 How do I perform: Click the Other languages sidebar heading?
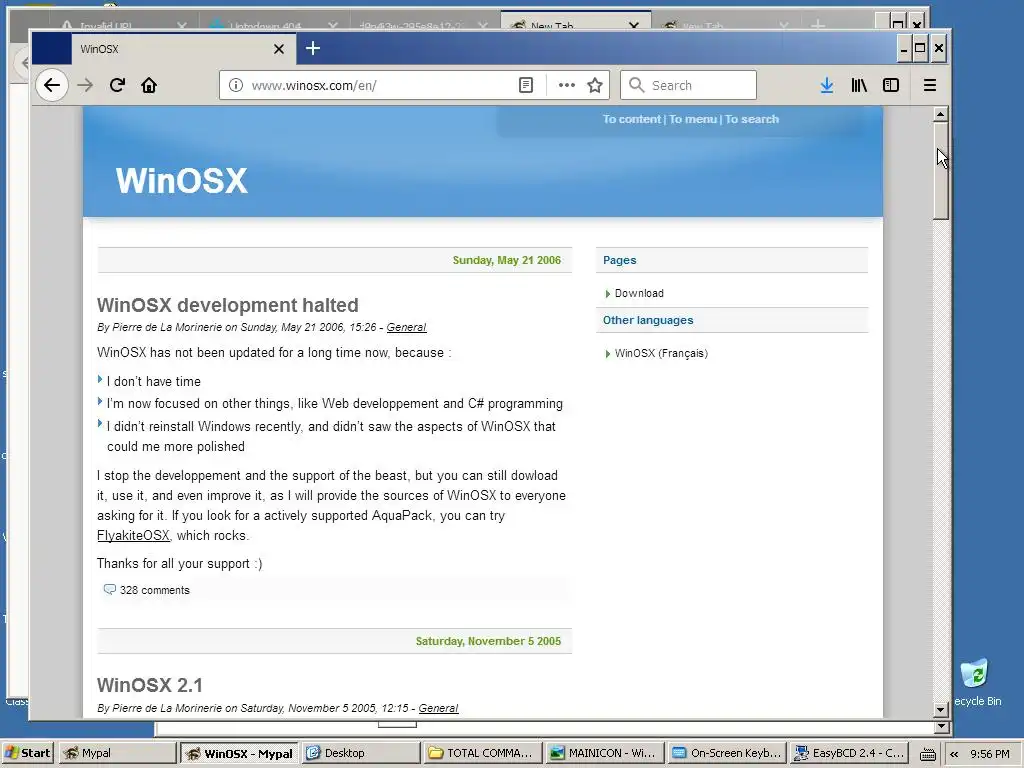tap(648, 320)
